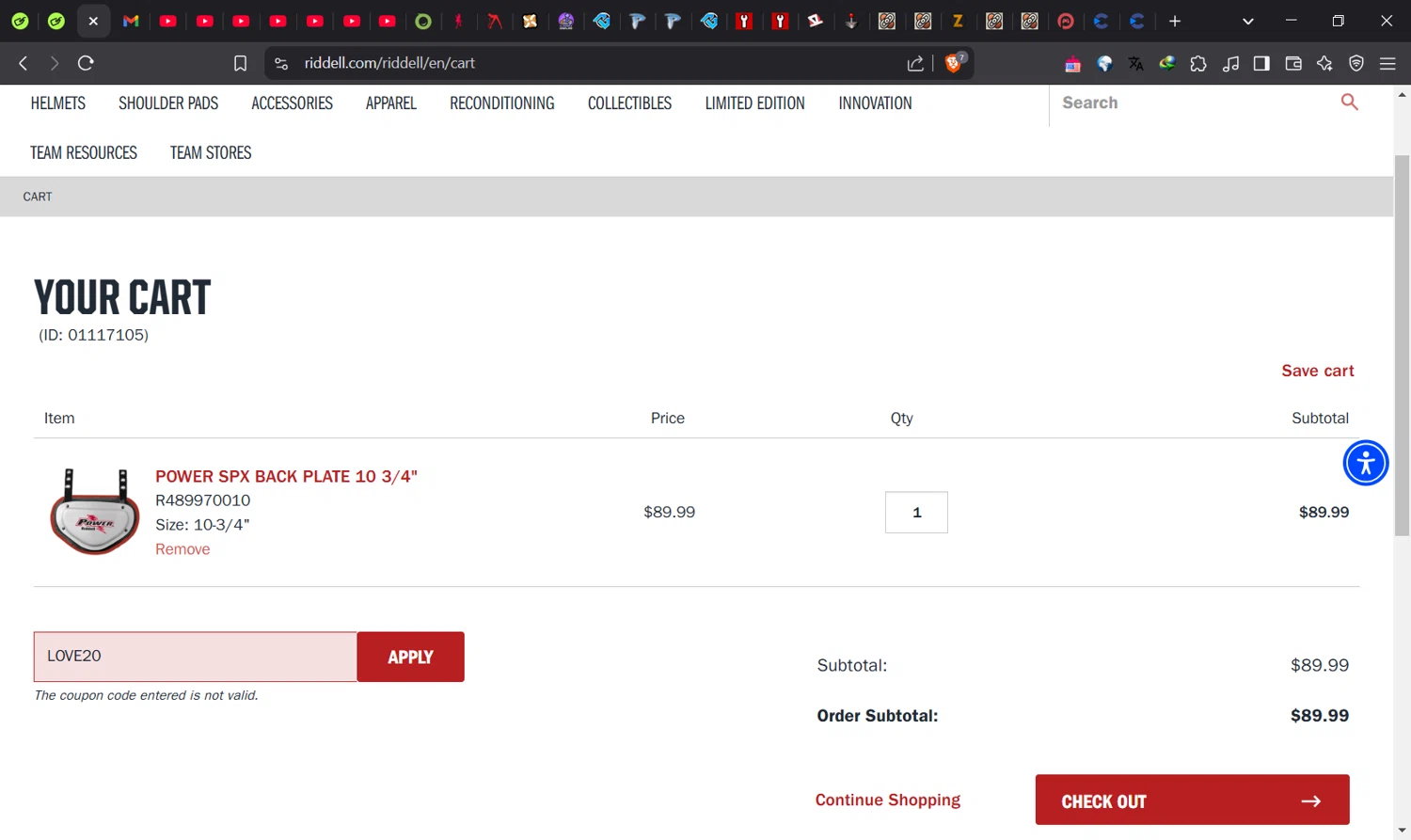Click the red search magnifier icon

coord(1349,102)
